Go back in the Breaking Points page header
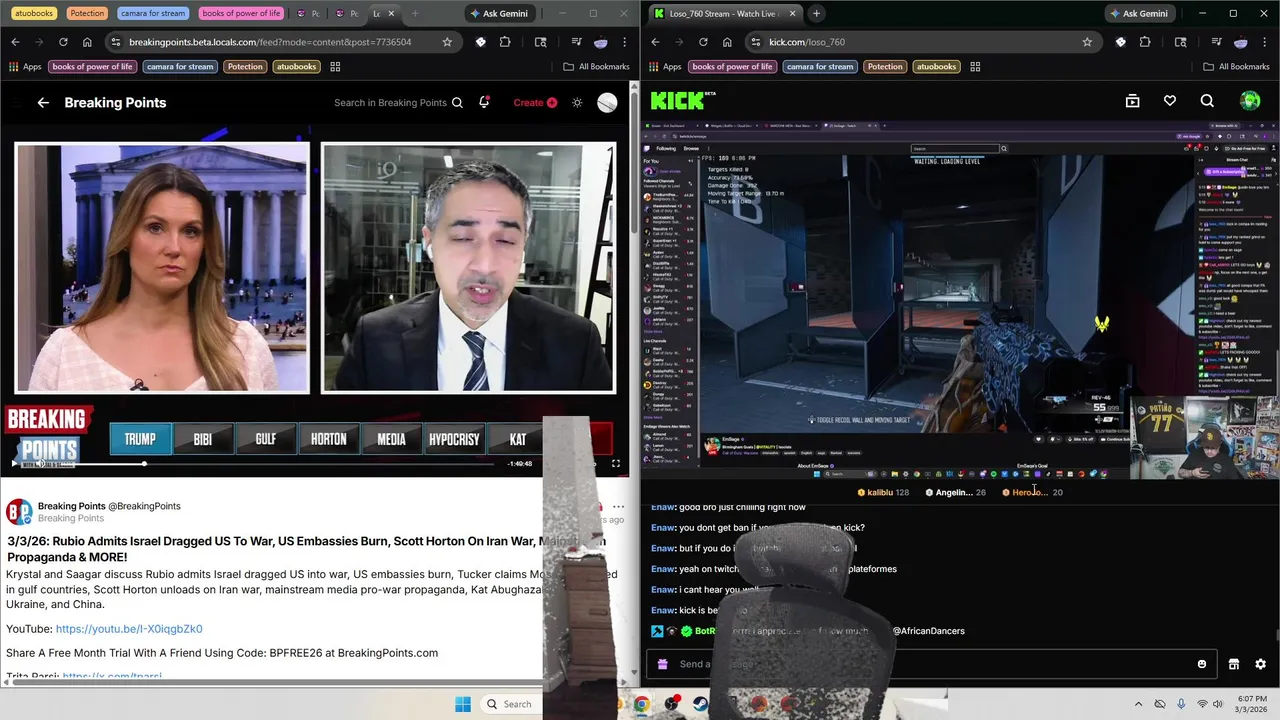The width and height of the screenshot is (1280, 720). 43,102
